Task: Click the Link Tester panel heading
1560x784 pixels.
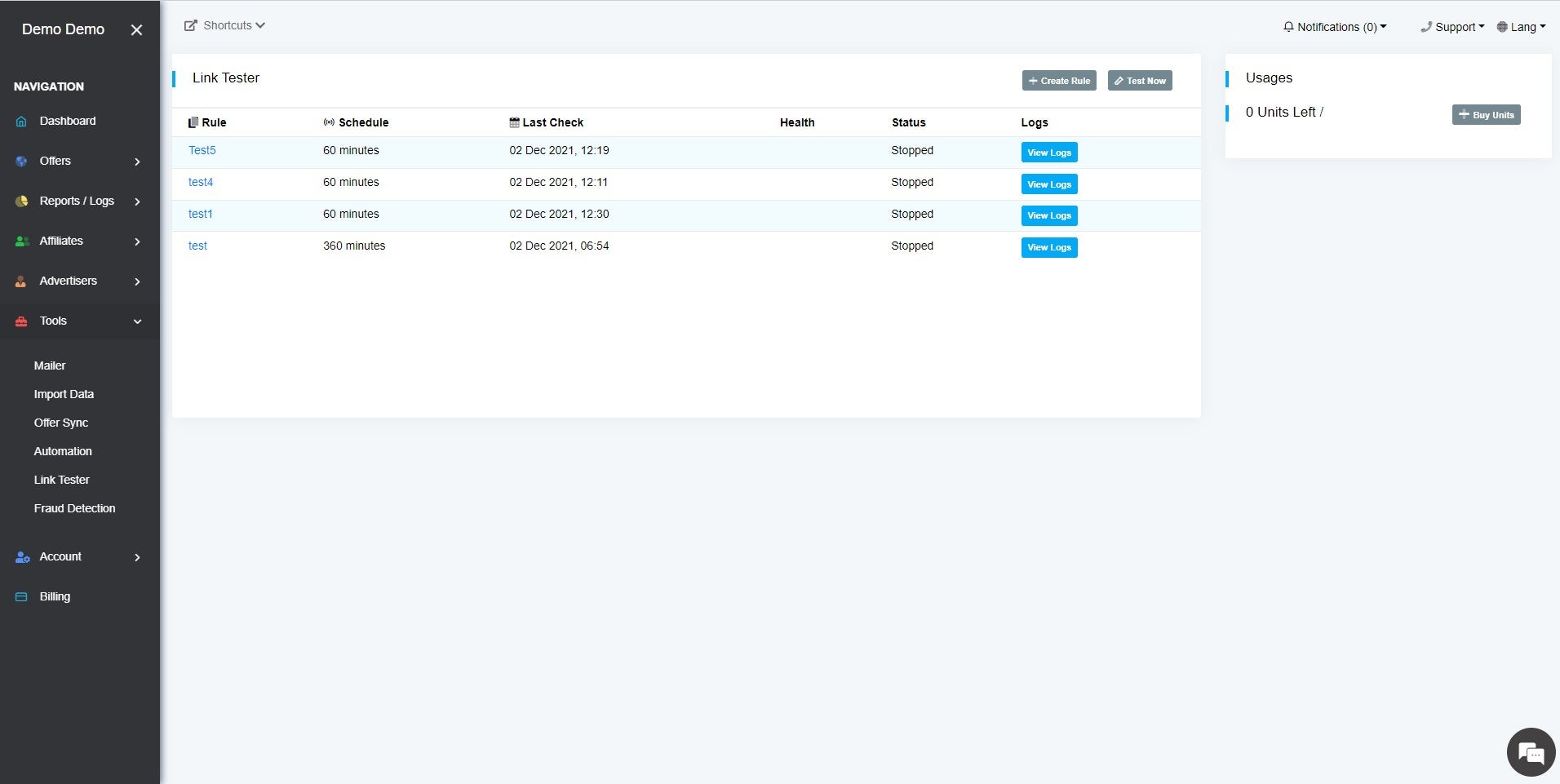Action: point(226,78)
